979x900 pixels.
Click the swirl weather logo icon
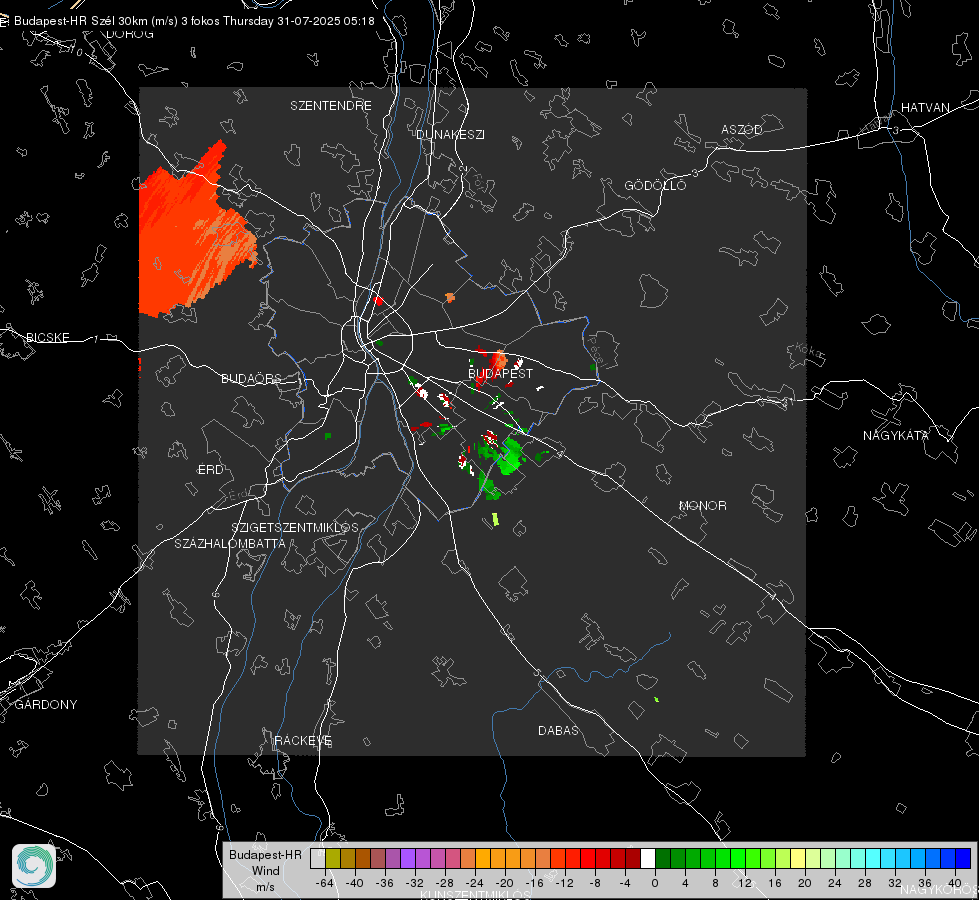pos(34,866)
